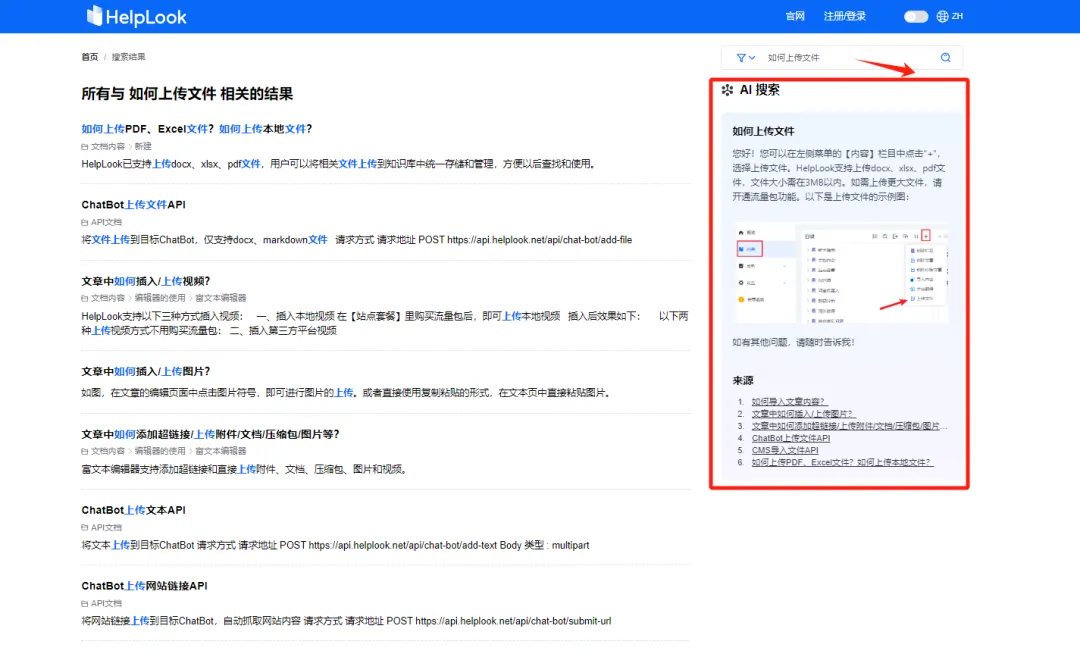
Task: Click folder icon under 添加超链接 result
Action: [x=85, y=451]
